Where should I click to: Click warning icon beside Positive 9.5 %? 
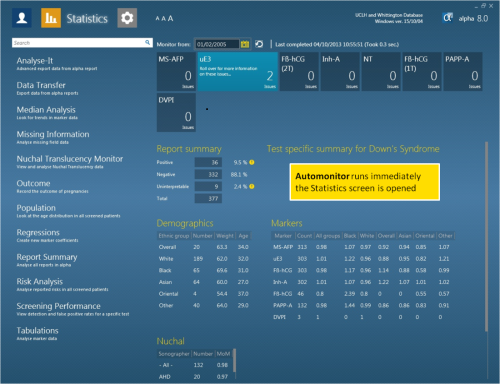tap(252, 162)
